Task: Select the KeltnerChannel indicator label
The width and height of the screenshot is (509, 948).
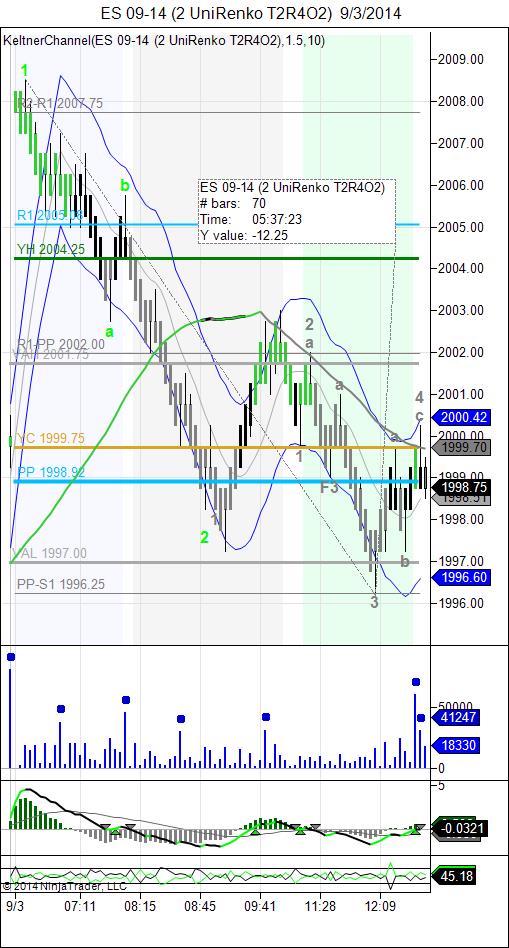Action: [164, 41]
